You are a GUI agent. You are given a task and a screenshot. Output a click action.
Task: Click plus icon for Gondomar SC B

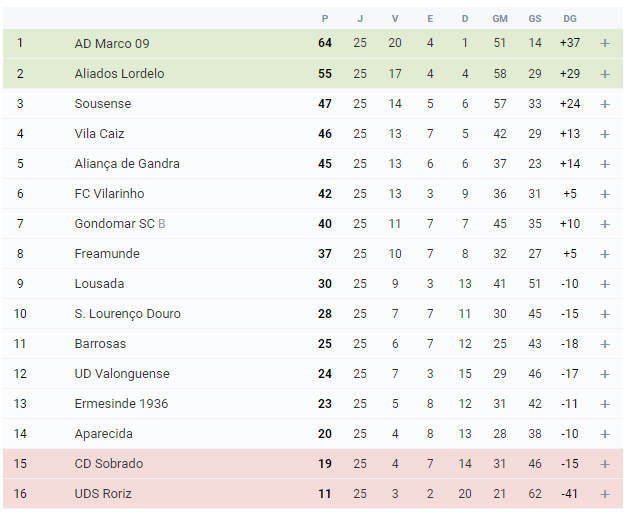(604, 224)
